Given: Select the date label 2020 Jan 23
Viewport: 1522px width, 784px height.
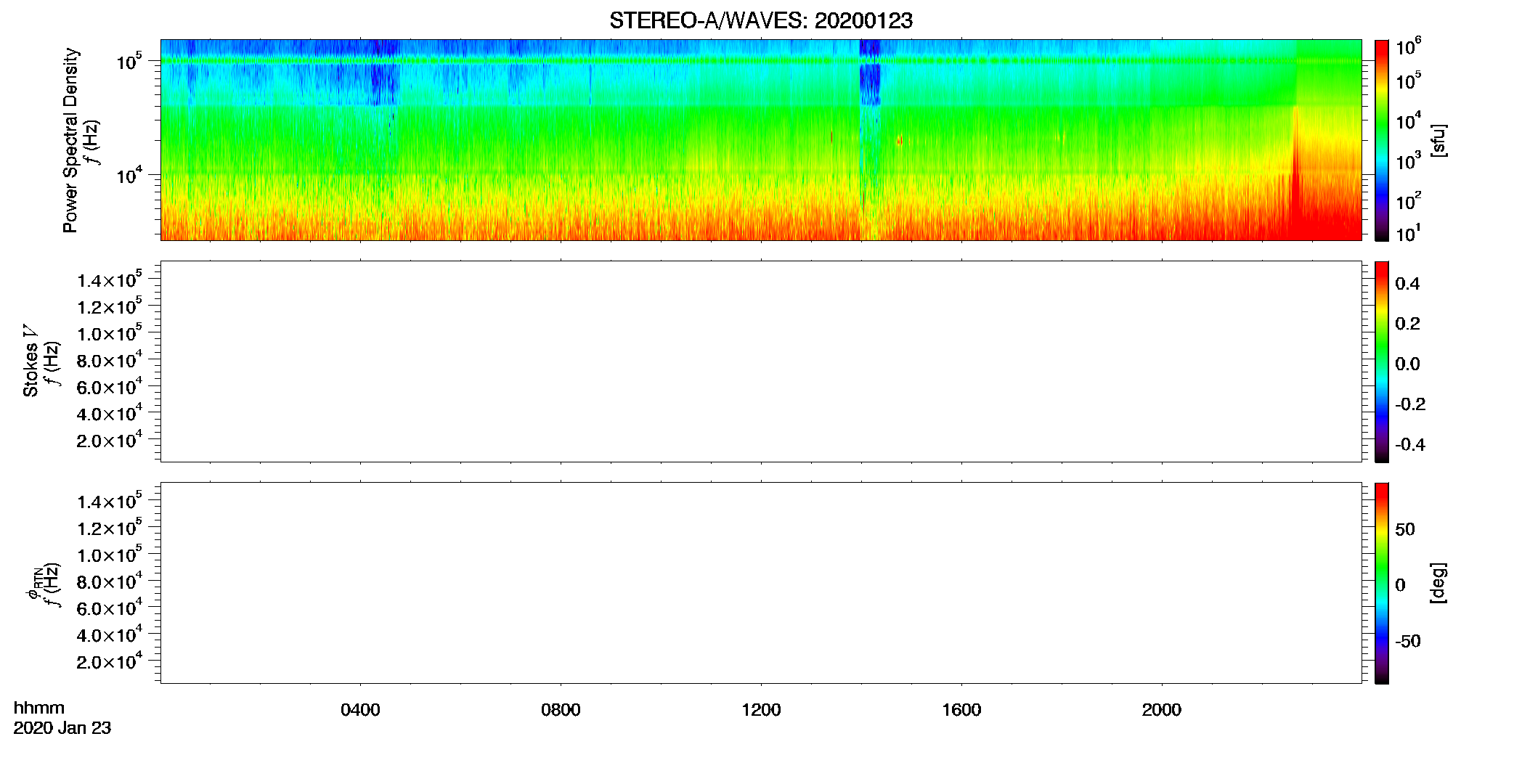Looking at the screenshot, I should tap(62, 728).
